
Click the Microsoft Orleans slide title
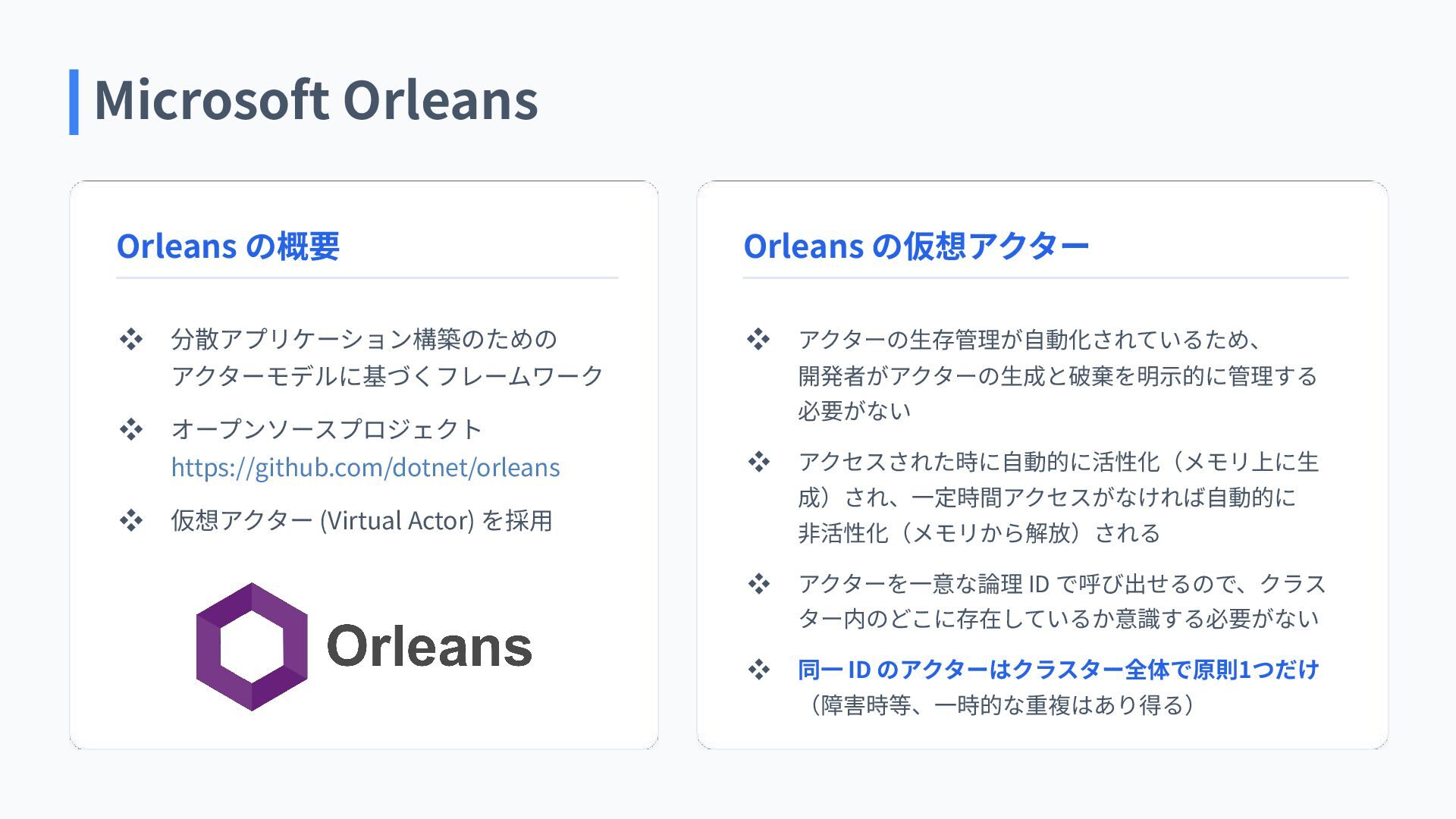pyautogui.click(x=315, y=100)
